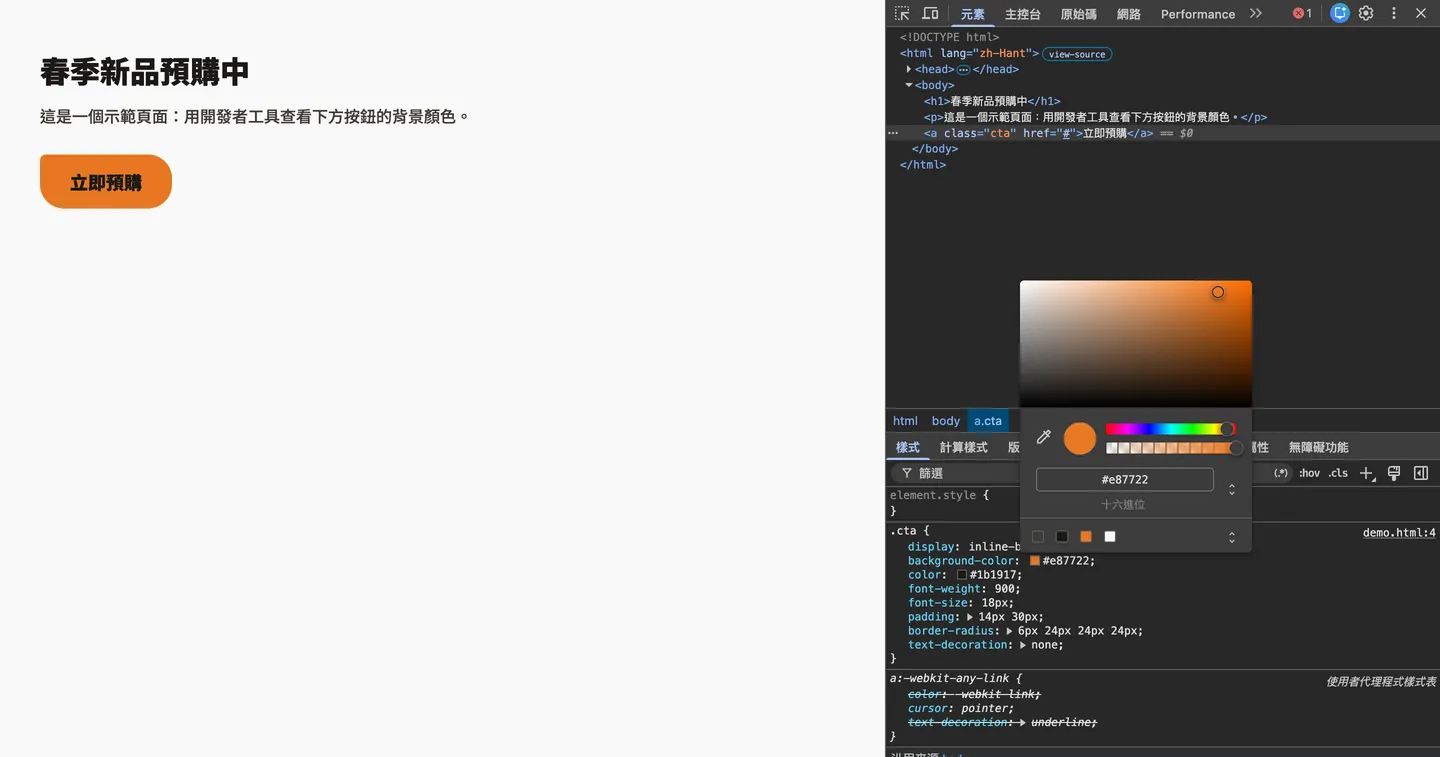Open the blue AI assistance icon
1440x757 pixels.
tap(1340, 14)
